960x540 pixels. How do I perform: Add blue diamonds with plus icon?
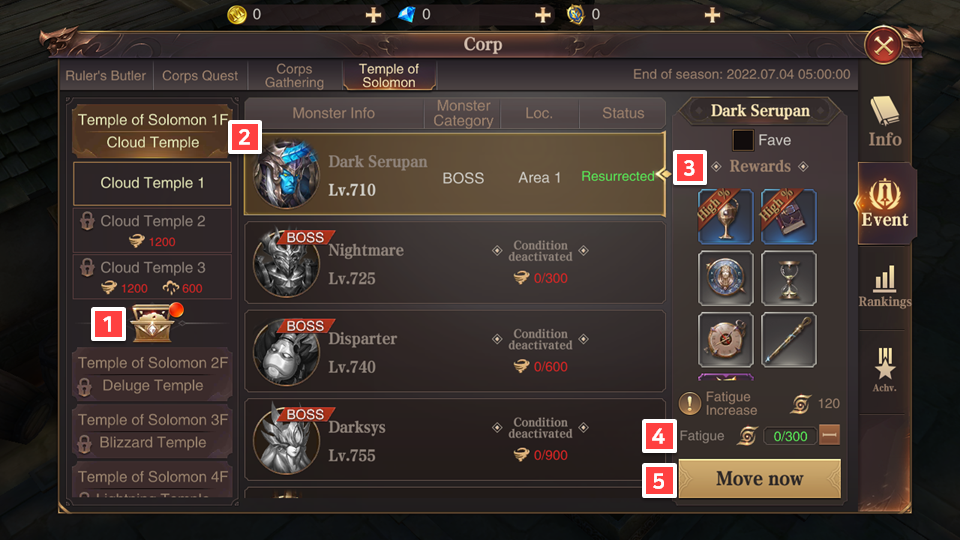click(543, 15)
